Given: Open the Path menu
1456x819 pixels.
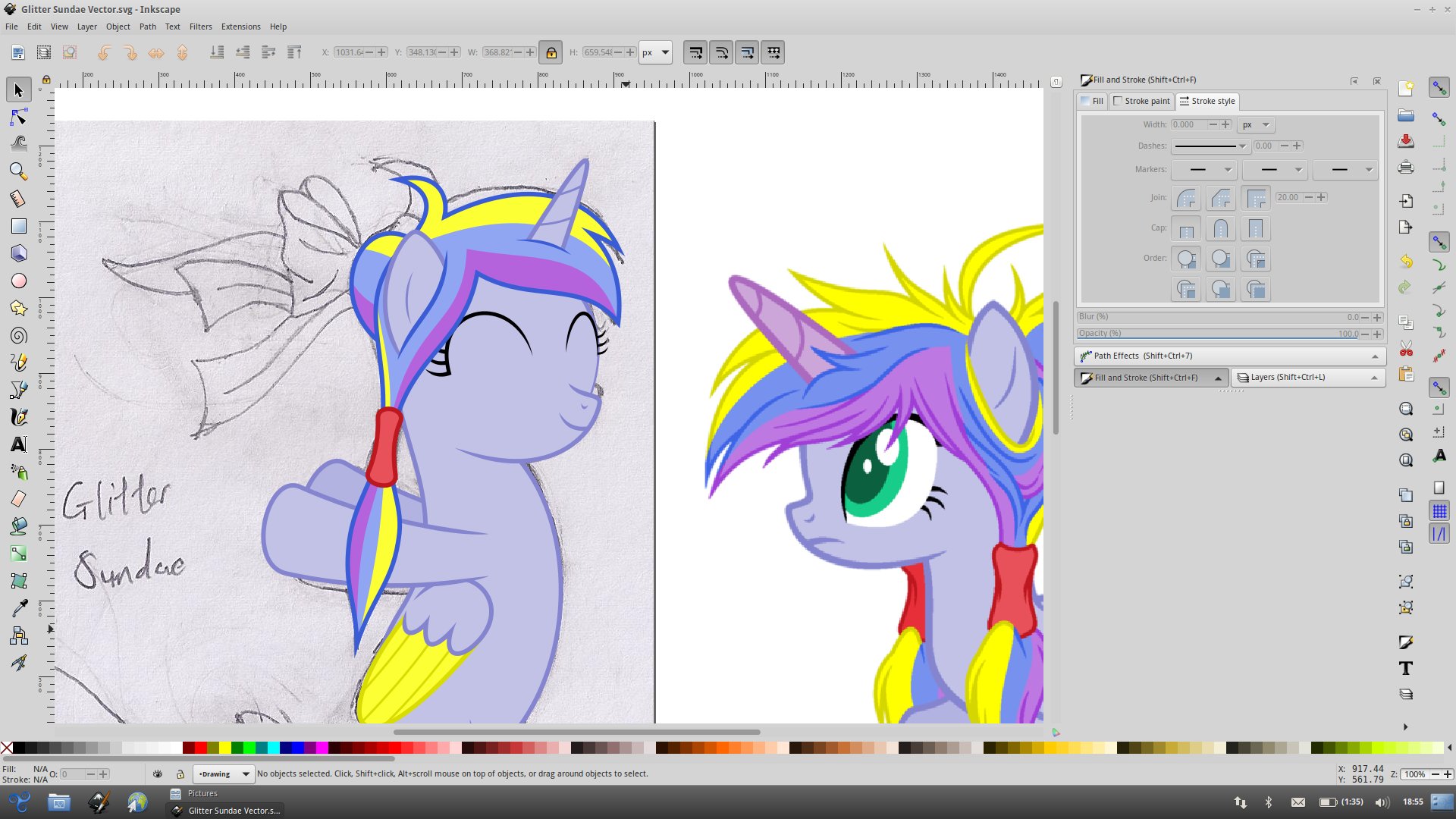Looking at the screenshot, I should pyautogui.click(x=147, y=27).
